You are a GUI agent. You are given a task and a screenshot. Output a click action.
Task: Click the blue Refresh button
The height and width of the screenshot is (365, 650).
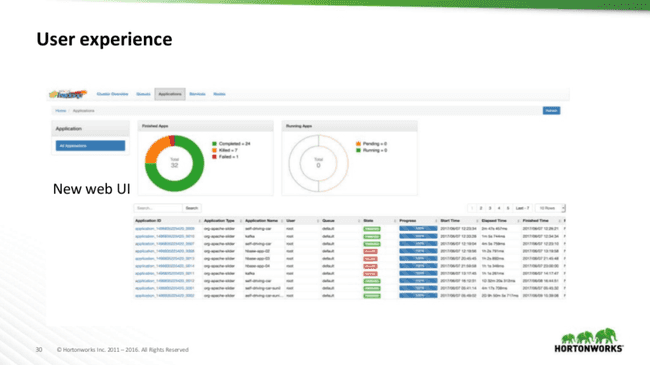tap(551, 111)
